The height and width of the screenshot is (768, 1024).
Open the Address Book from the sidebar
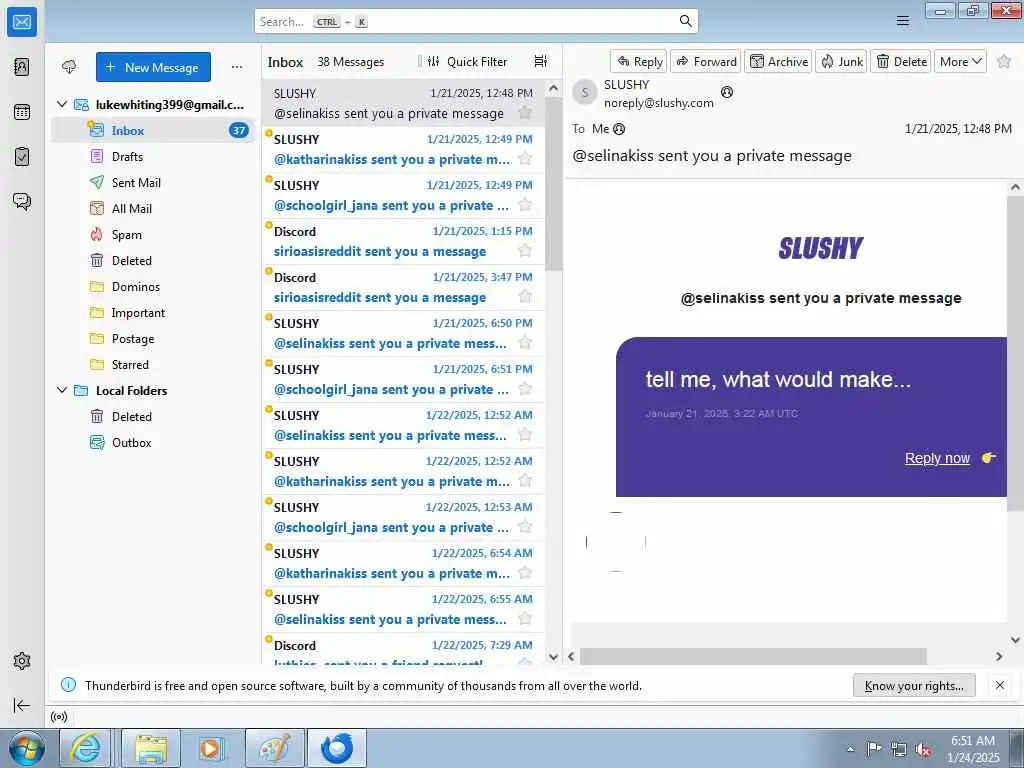click(22, 67)
